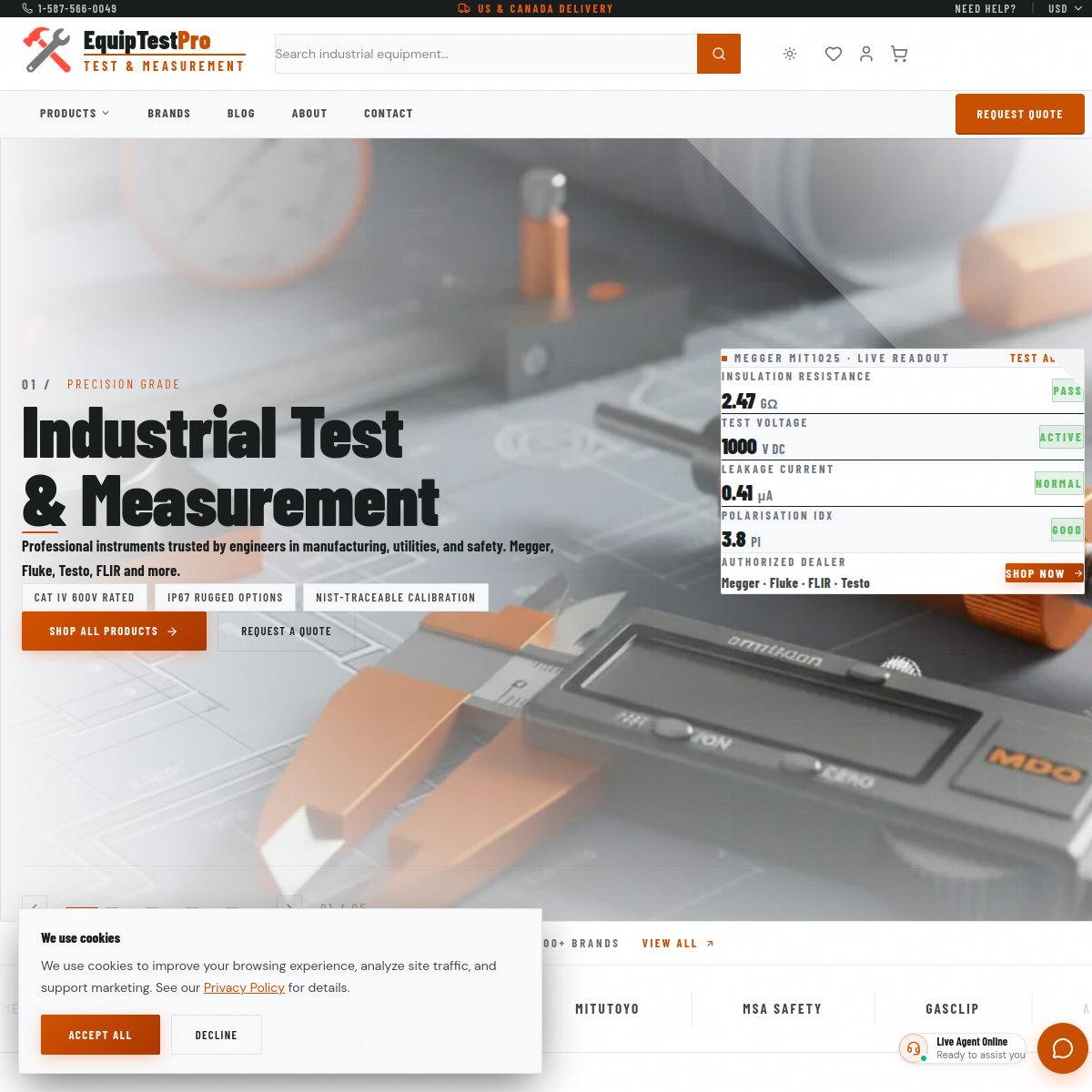This screenshot has width=1092, height=1092.
Task: Open the account user icon
Action: coord(866,54)
